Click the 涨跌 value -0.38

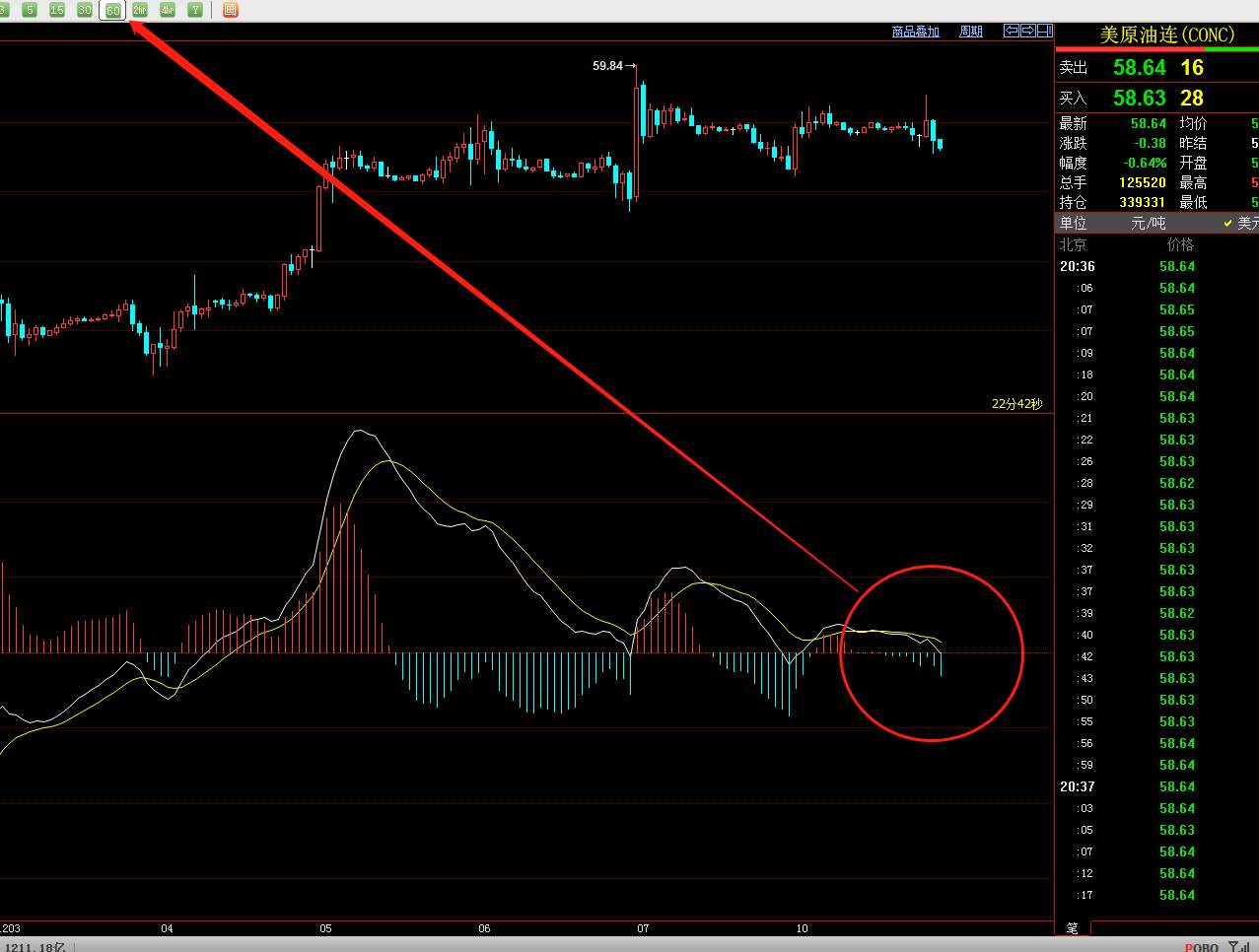[x=1150, y=143]
